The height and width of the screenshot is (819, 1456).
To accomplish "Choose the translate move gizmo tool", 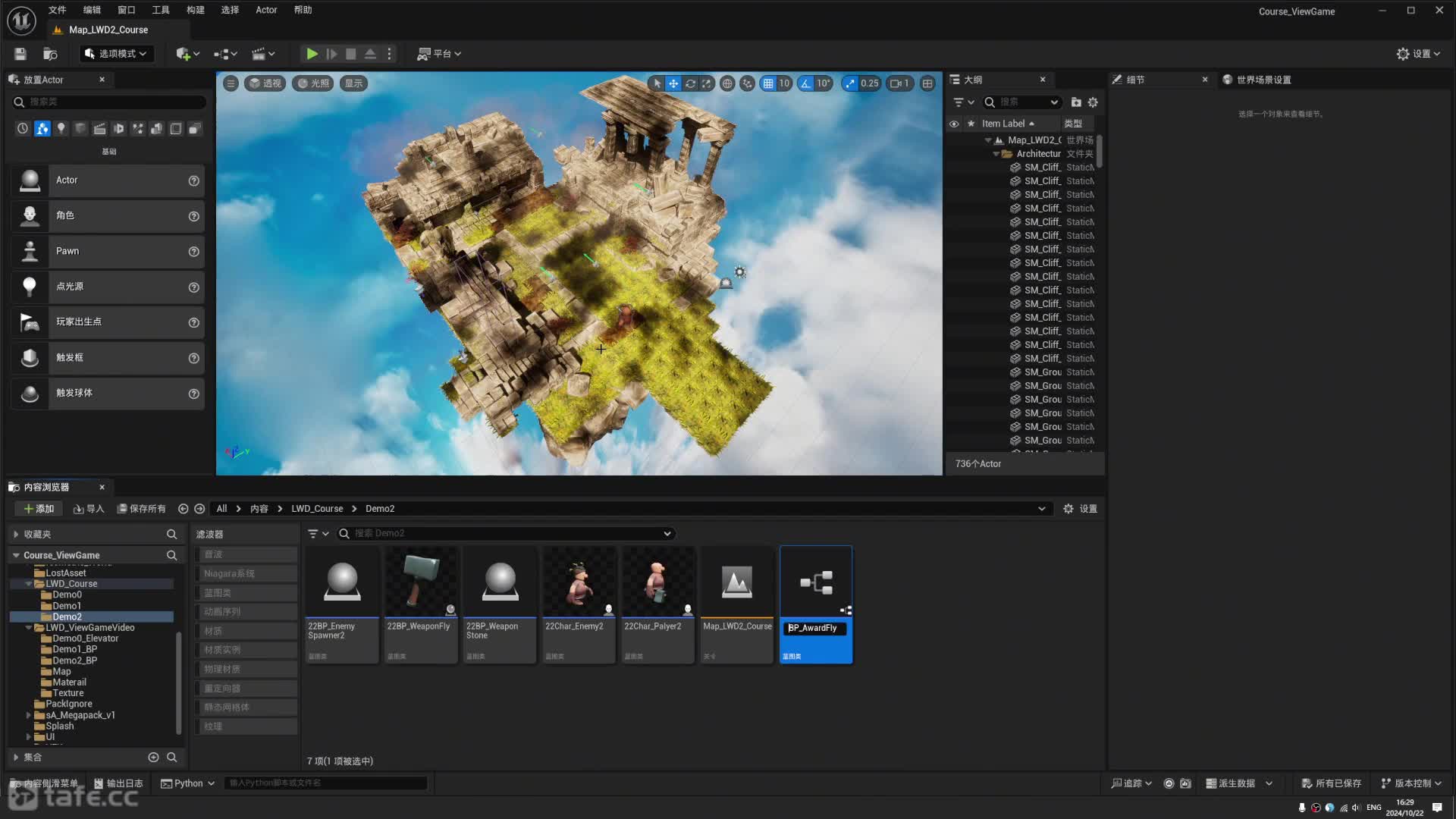I will pyautogui.click(x=673, y=83).
